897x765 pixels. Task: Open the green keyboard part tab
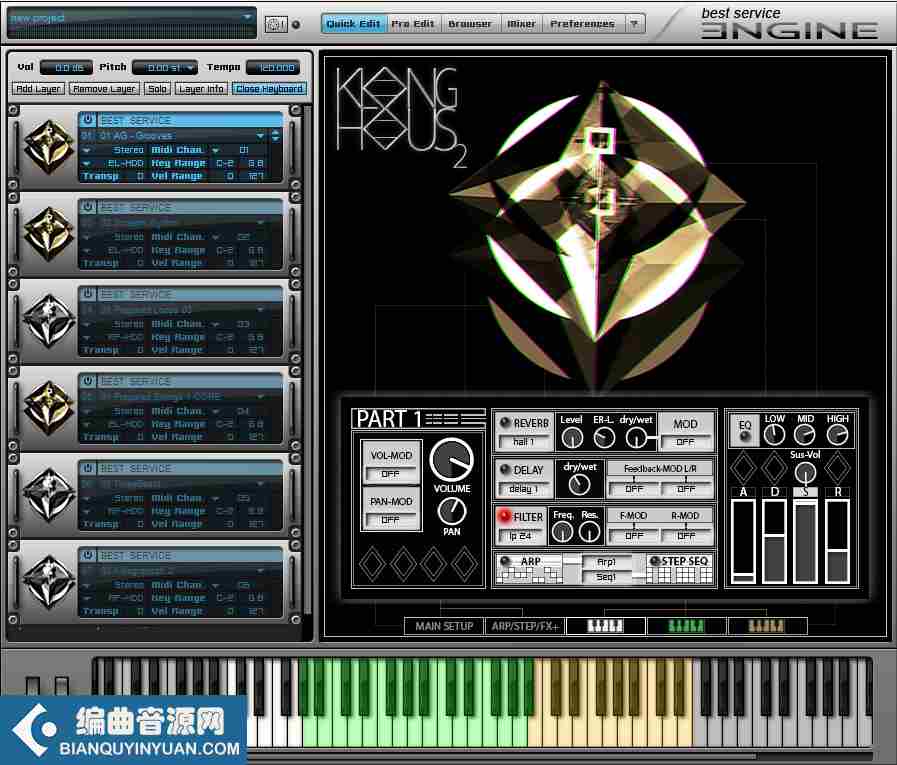[686, 626]
